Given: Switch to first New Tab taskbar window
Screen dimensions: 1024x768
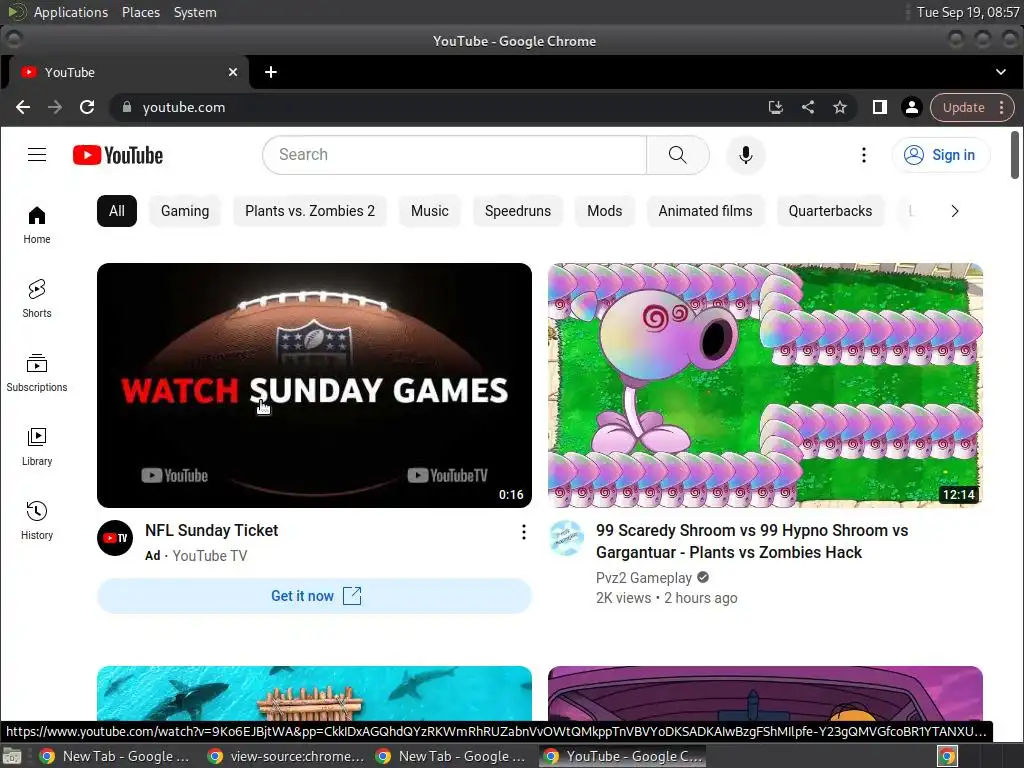Looking at the screenshot, I should point(114,756).
